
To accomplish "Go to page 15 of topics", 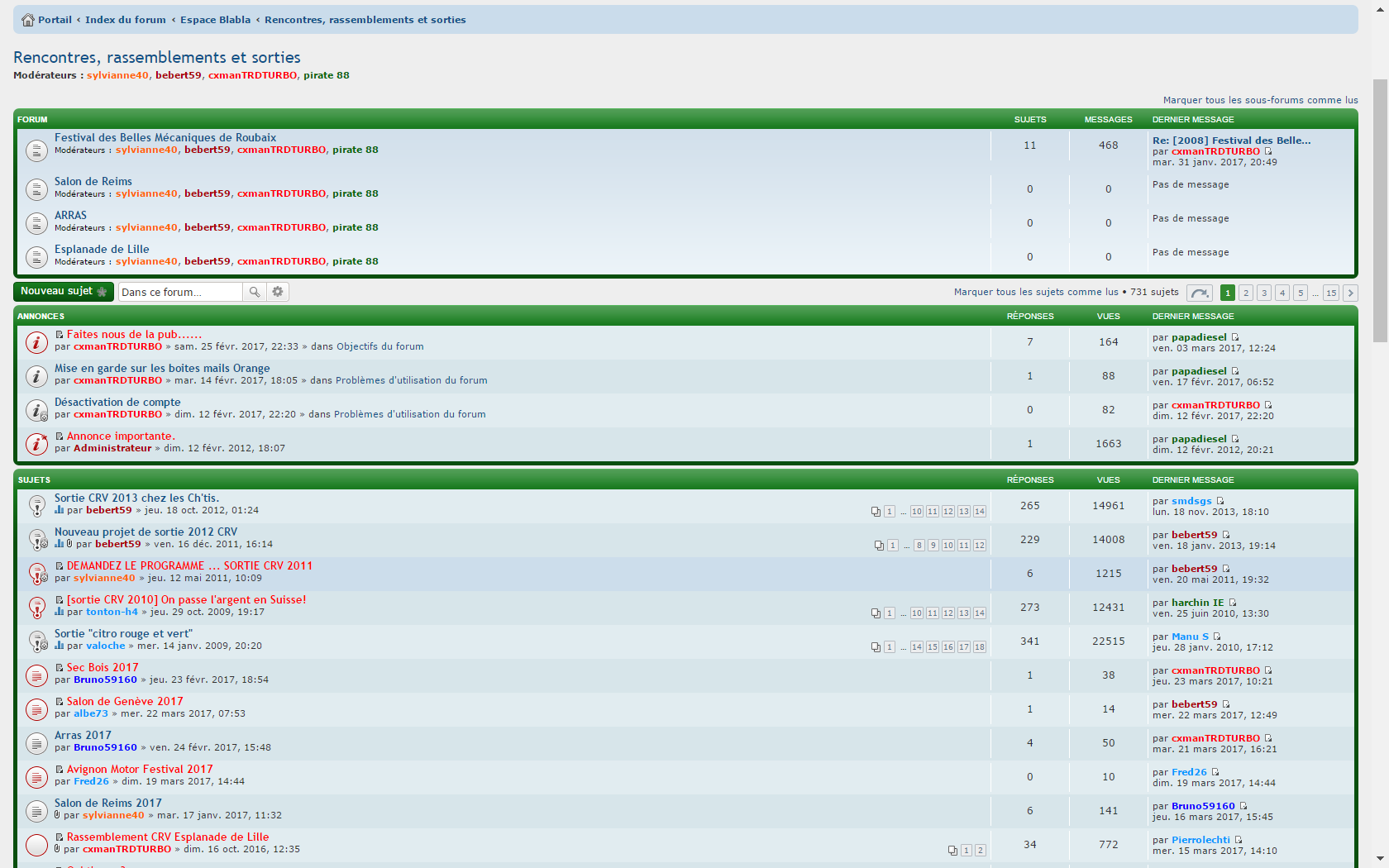I will click(1331, 293).
